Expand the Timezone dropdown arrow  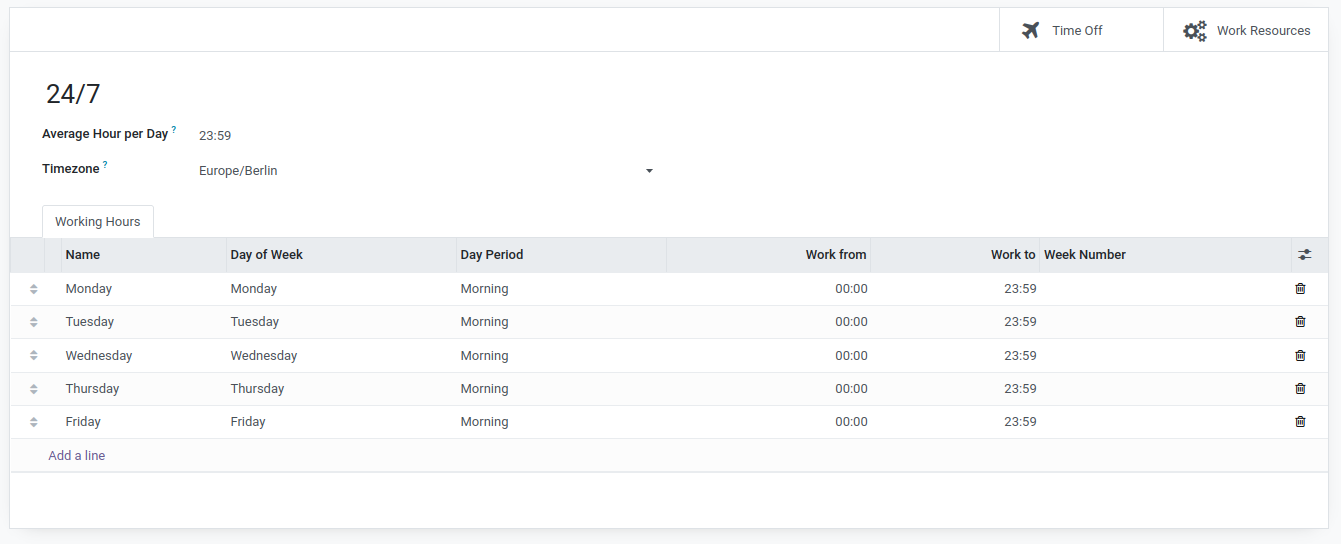(x=649, y=171)
